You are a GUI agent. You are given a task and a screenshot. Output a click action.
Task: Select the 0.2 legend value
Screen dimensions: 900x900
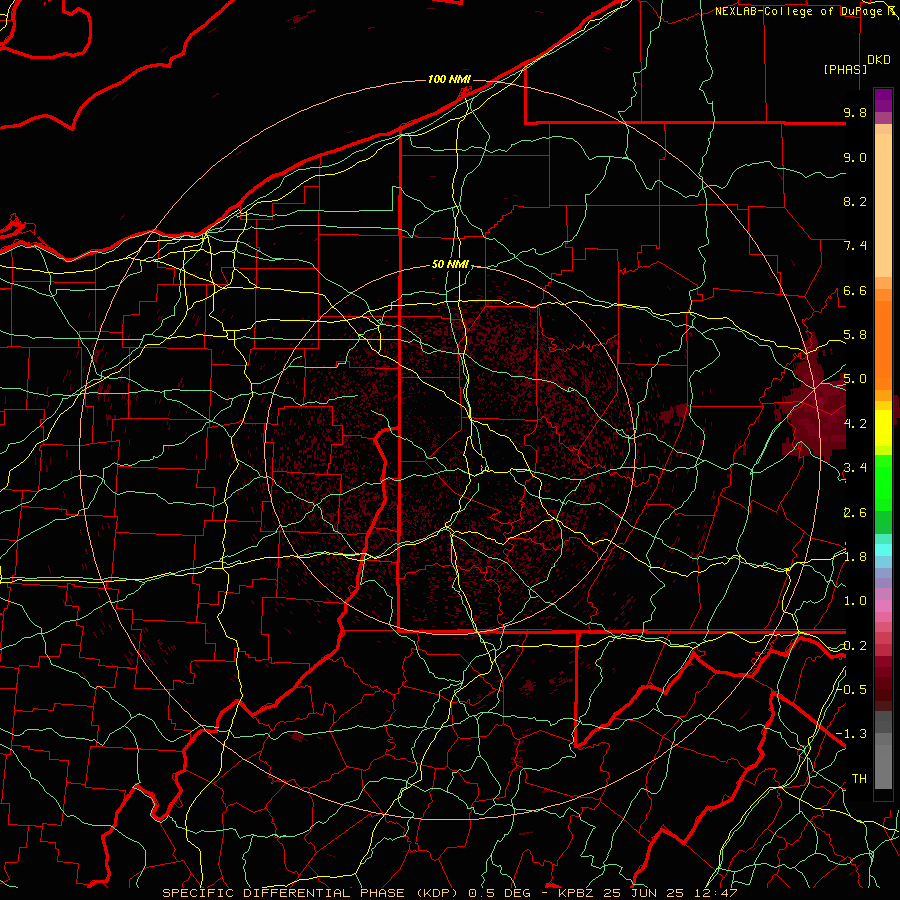[855, 646]
